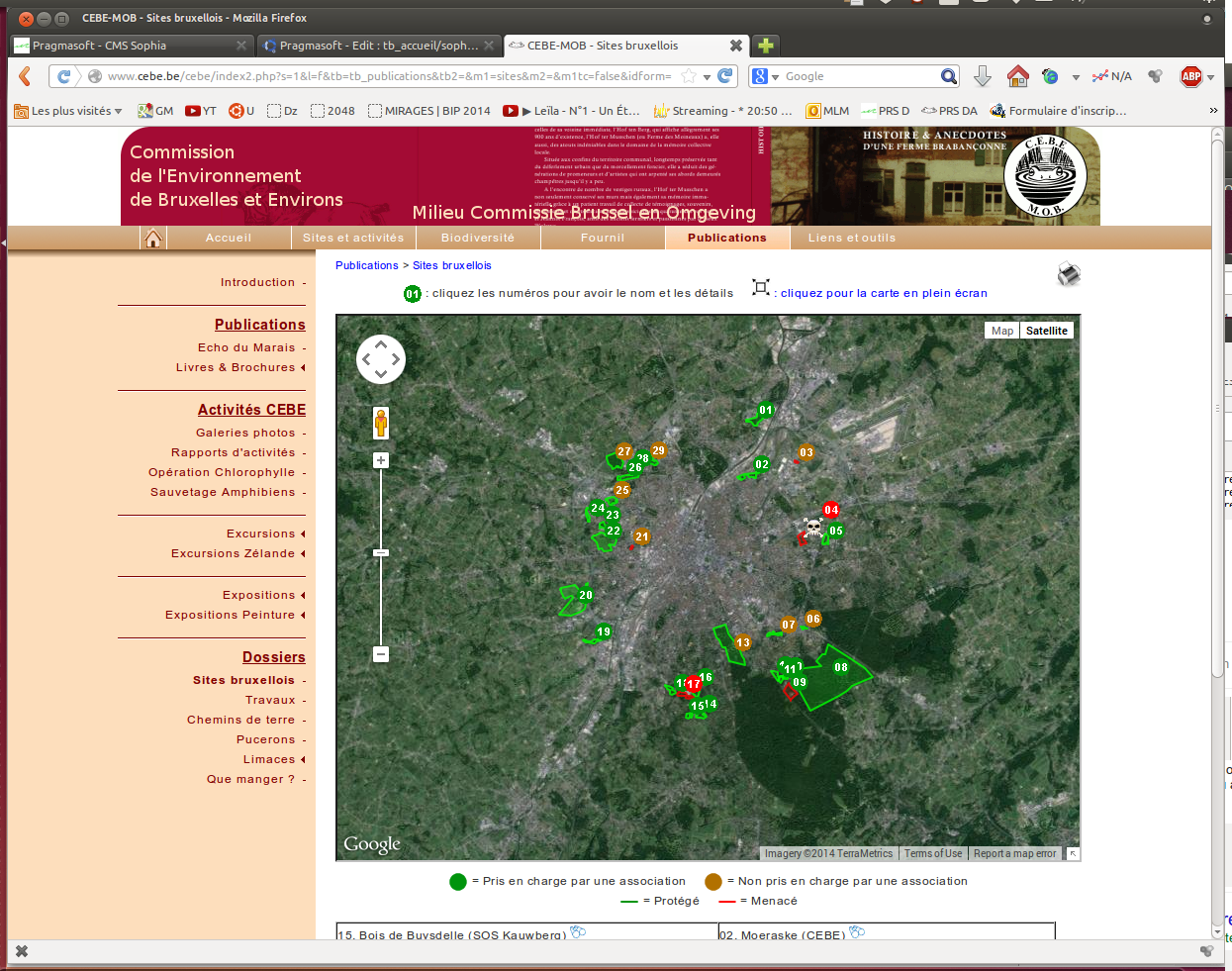Viewport: 1232px width, 971px height.
Task: Click red map marker 04
Action: 831,510
